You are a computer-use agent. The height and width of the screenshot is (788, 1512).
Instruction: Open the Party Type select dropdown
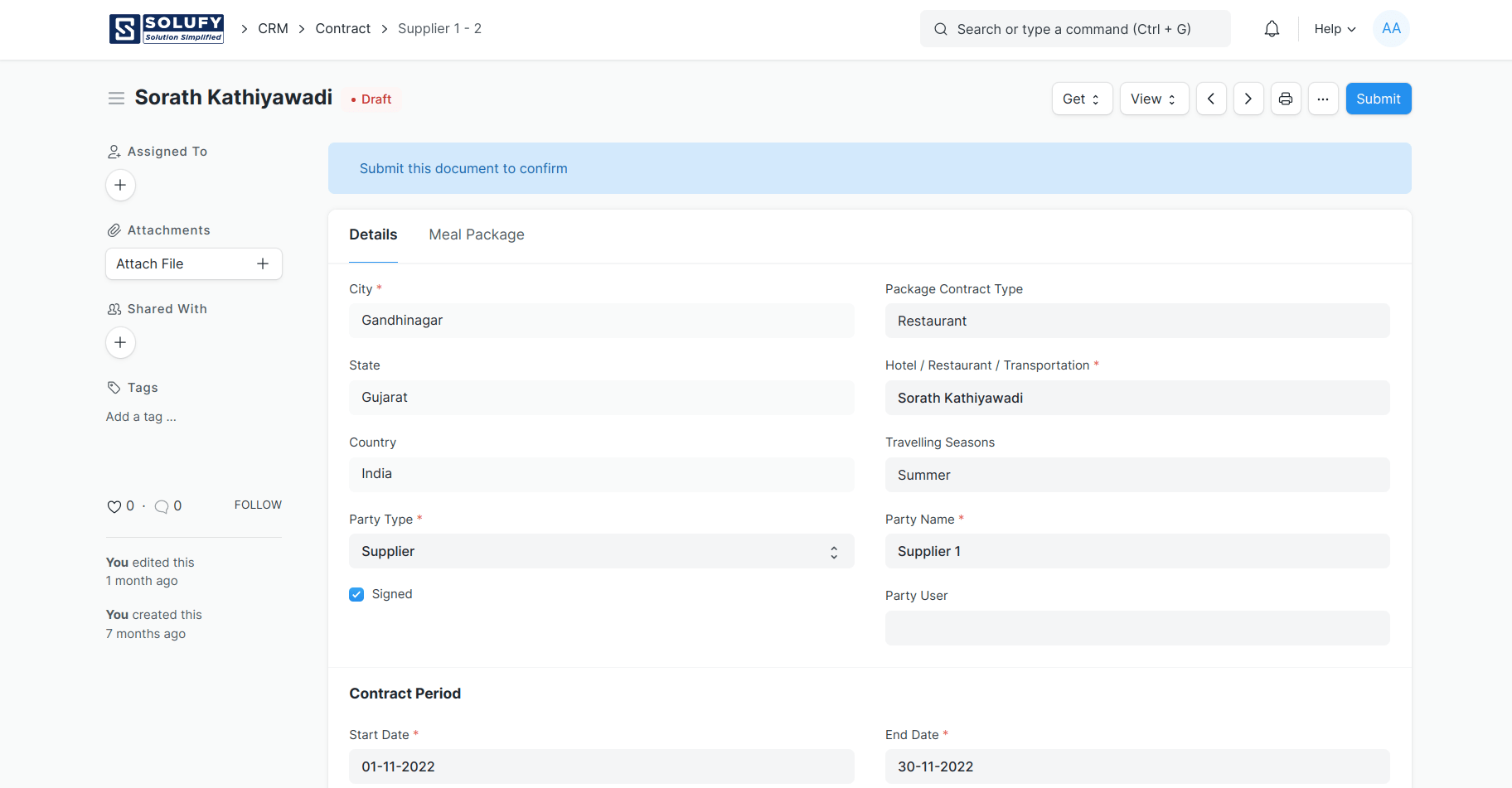601,551
